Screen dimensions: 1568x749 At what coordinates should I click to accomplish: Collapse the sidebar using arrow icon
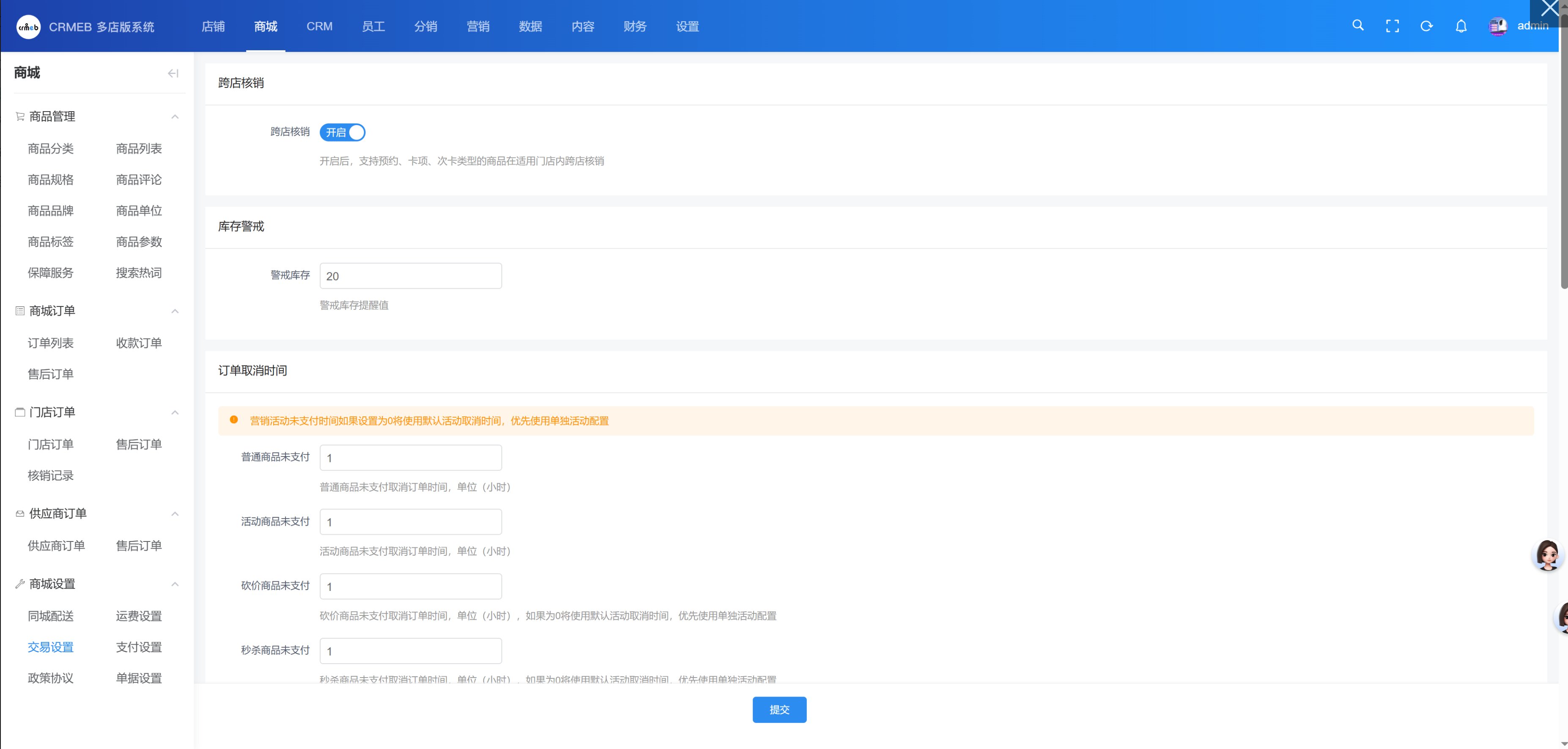(173, 74)
